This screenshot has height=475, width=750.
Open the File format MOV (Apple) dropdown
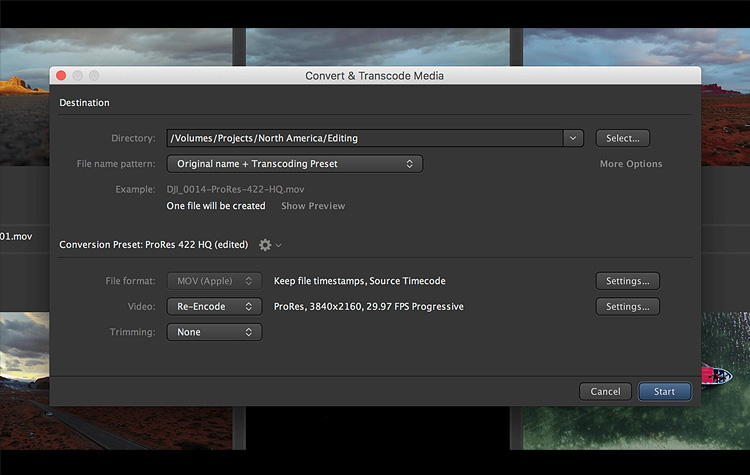[x=214, y=281]
